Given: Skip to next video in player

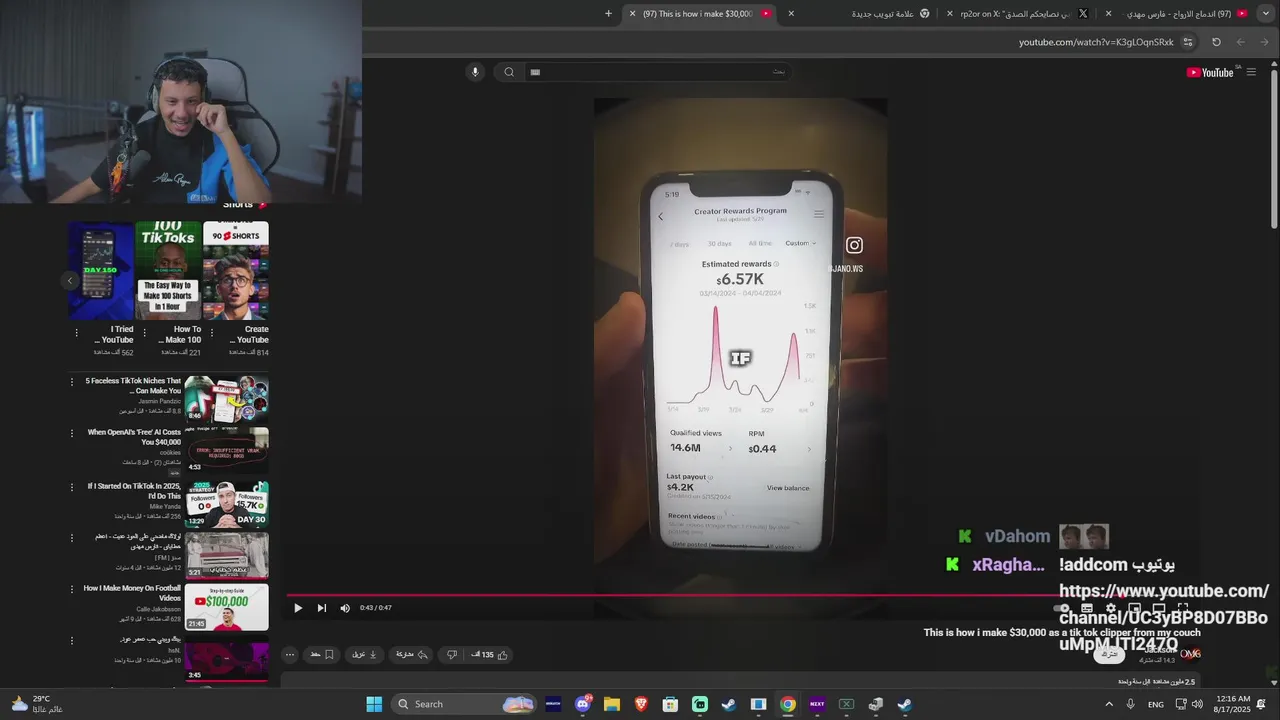Looking at the screenshot, I should 321,608.
